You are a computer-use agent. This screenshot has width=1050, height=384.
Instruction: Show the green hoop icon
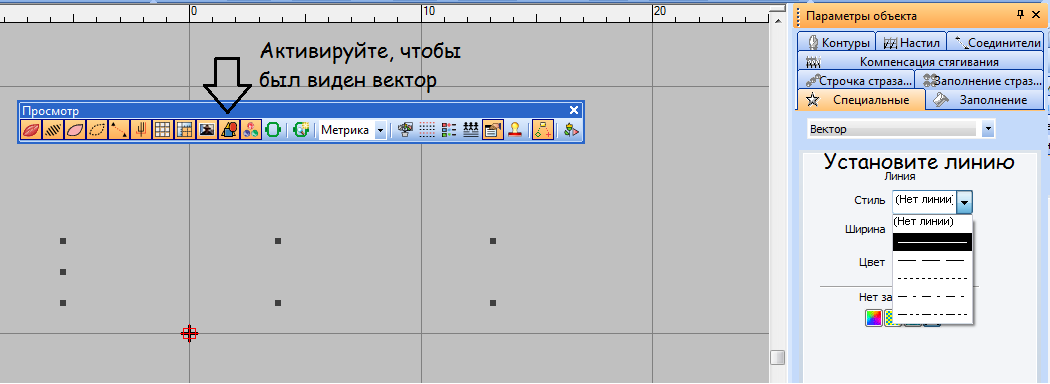pos(273,130)
